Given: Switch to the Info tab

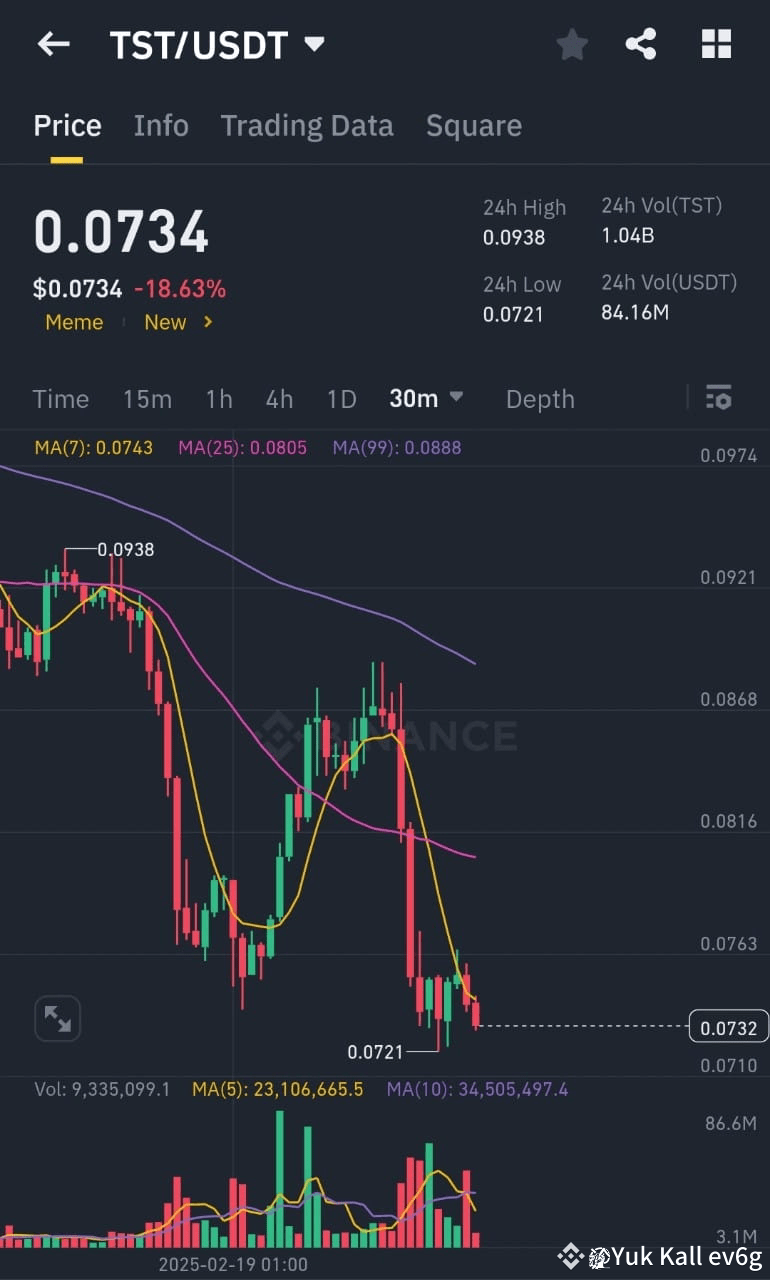Looking at the screenshot, I should pos(161,125).
